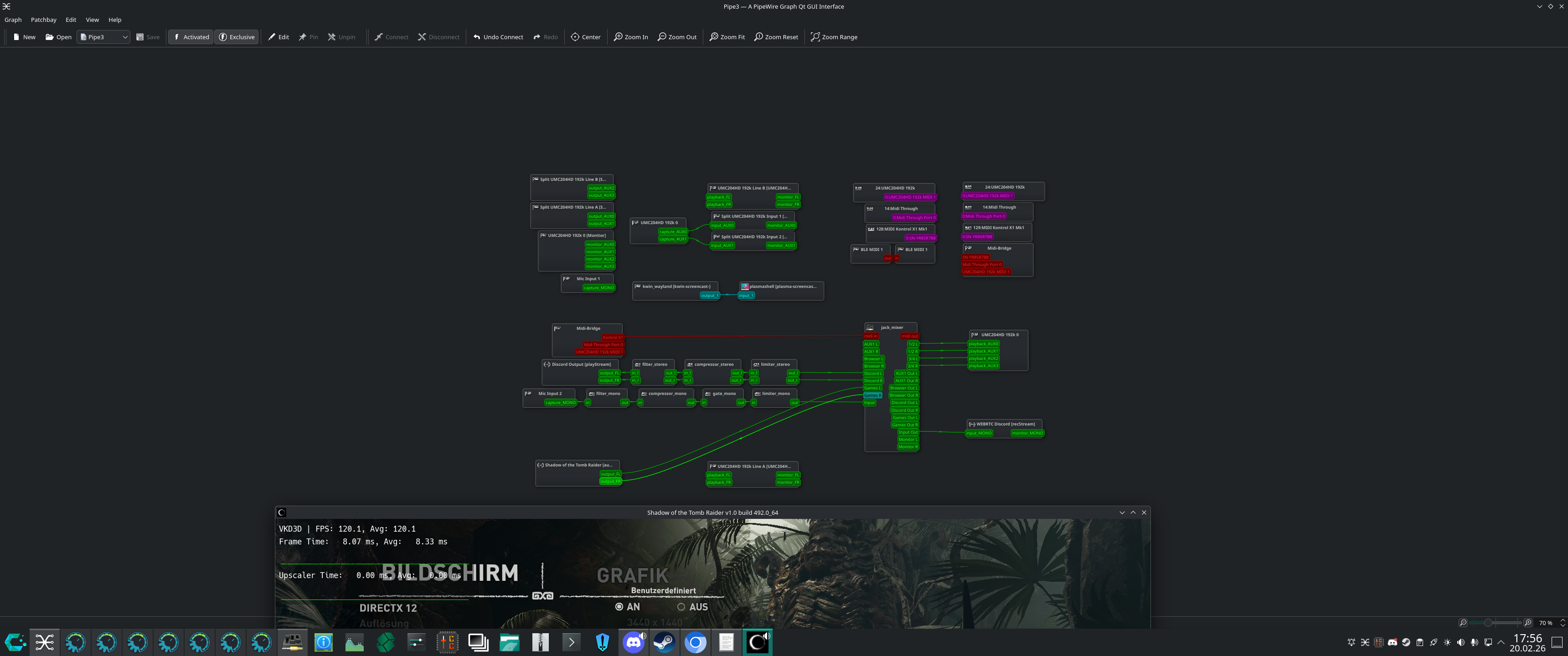The width and height of the screenshot is (1568, 656).
Task: Click the Open patchbay button
Action: [58, 37]
